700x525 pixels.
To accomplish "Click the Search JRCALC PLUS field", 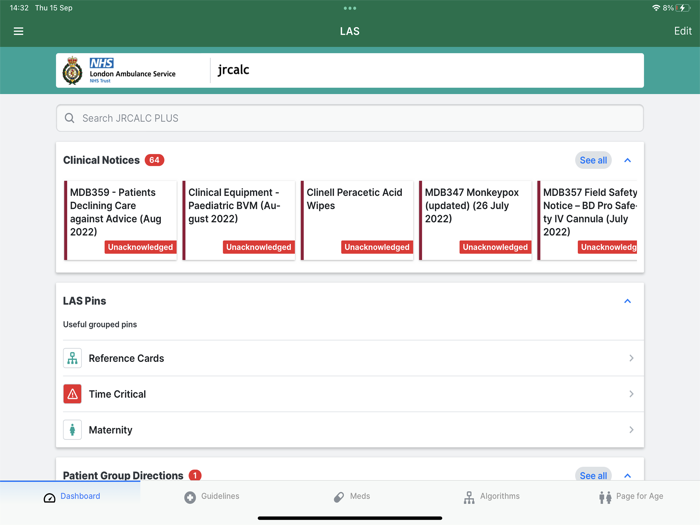I will point(350,118).
